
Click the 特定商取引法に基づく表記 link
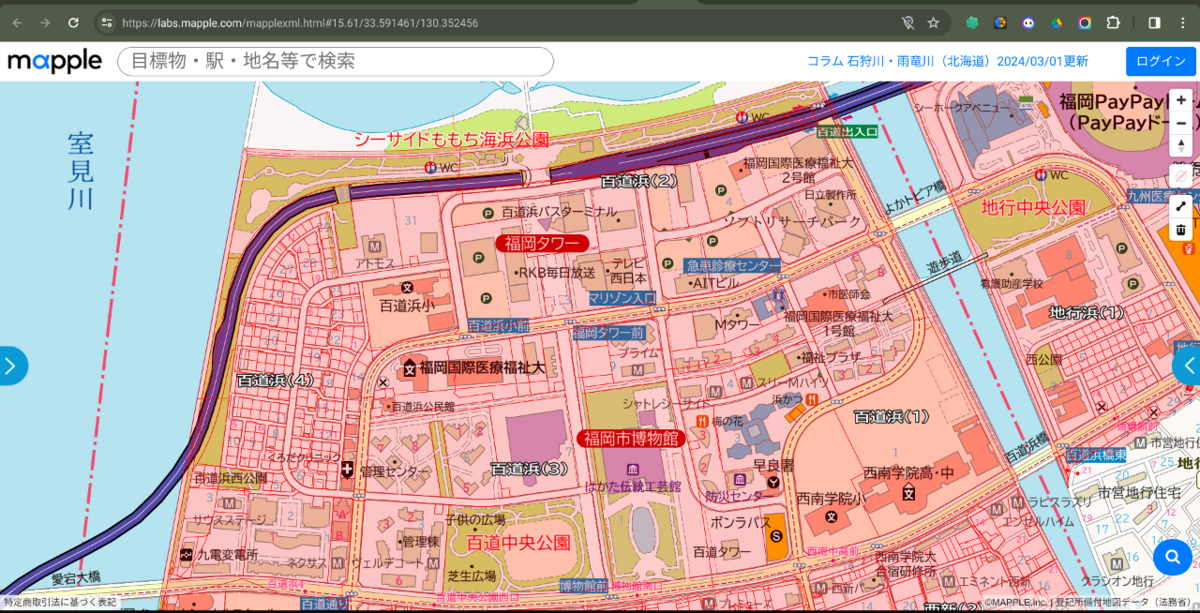[x=59, y=602]
